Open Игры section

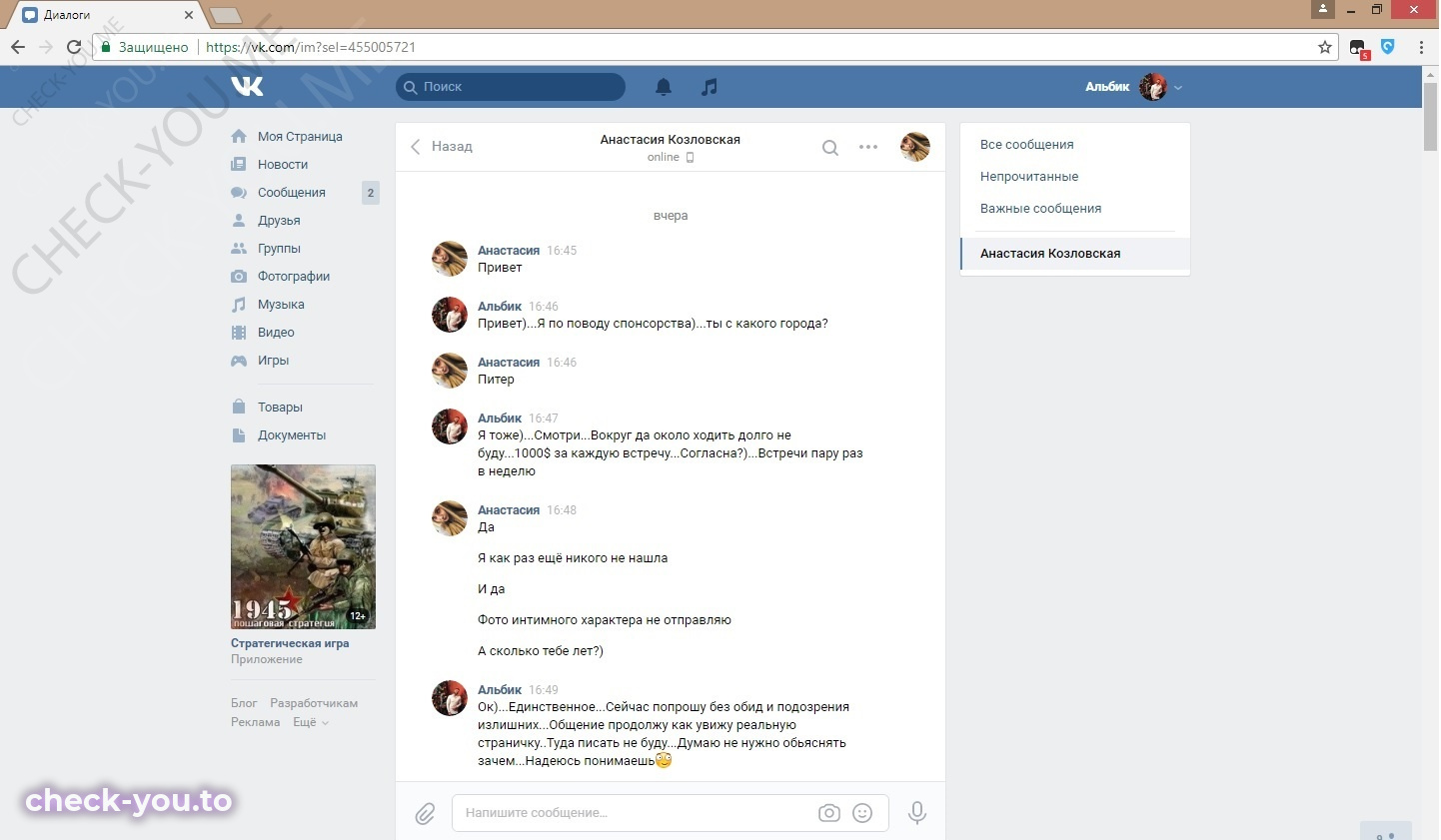pos(273,361)
